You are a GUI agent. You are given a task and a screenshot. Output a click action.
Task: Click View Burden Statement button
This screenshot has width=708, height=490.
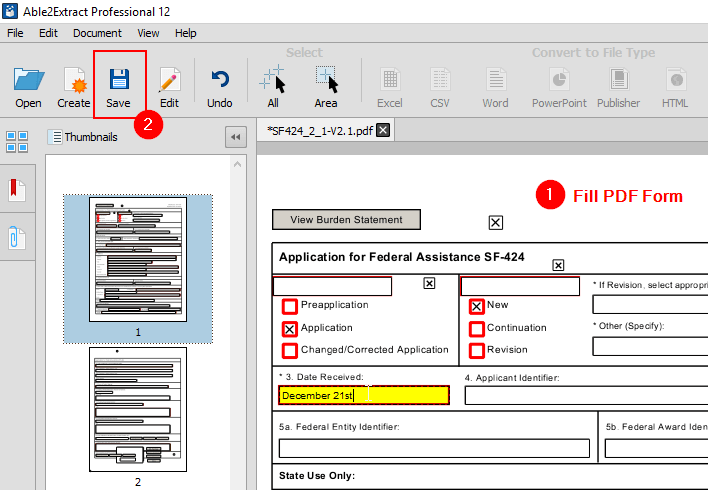(346, 219)
